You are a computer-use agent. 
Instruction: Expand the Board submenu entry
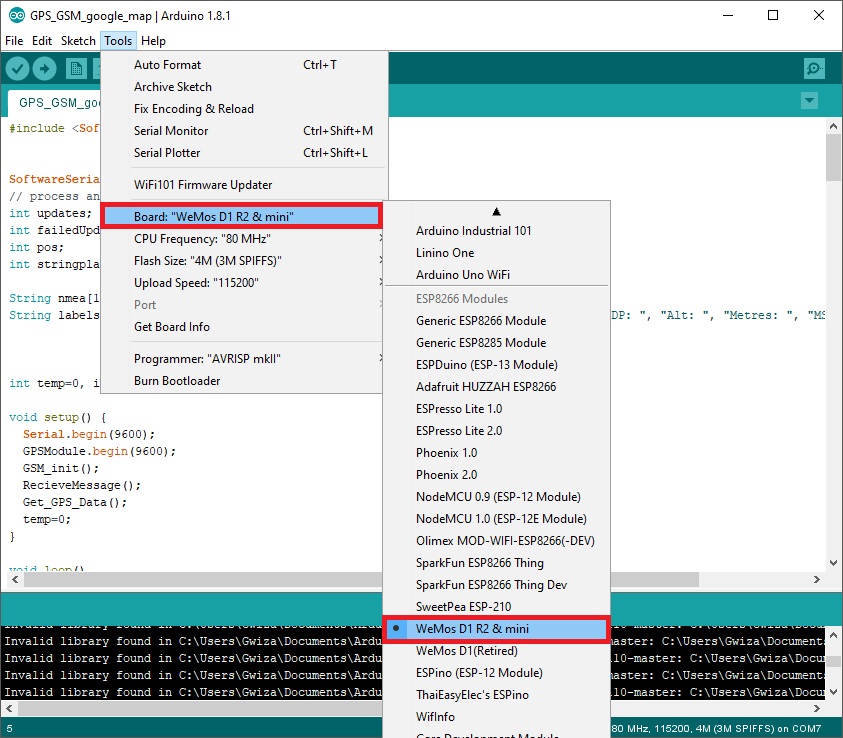[240, 217]
